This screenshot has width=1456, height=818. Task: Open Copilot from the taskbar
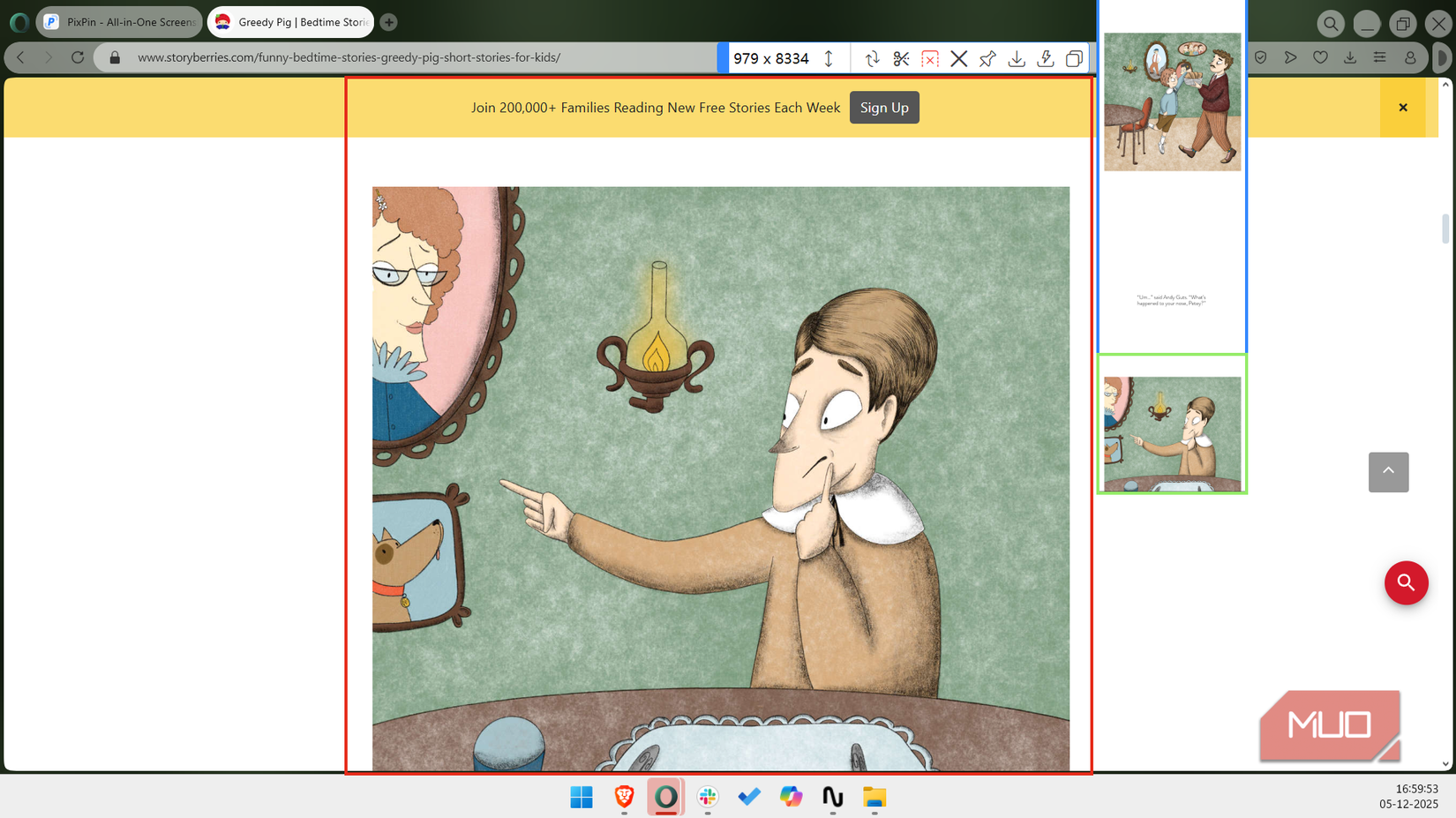point(791,797)
